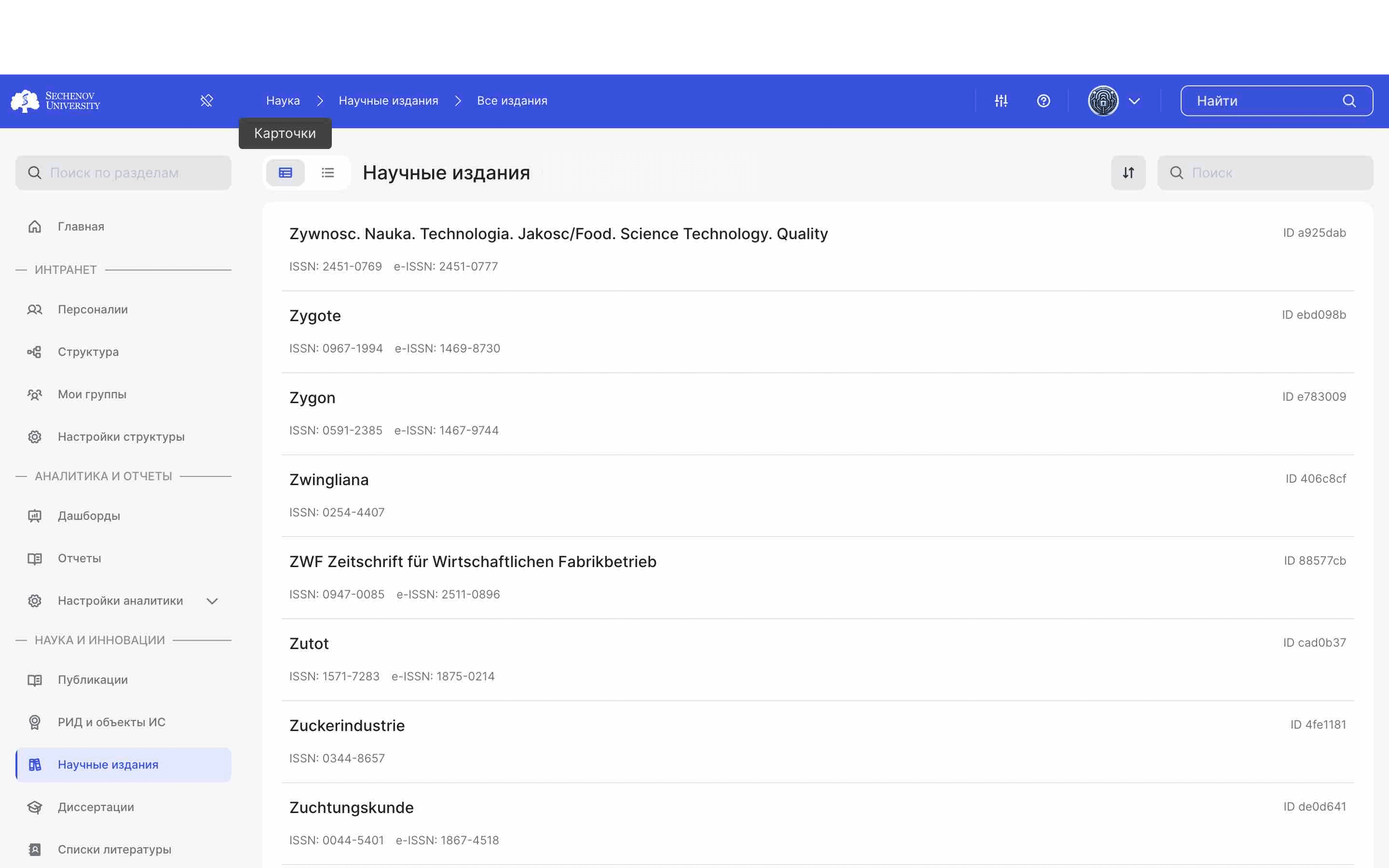Click e-ISSN: 2511-0896 text
This screenshot has width=1389, height=868.
[448, 595]
